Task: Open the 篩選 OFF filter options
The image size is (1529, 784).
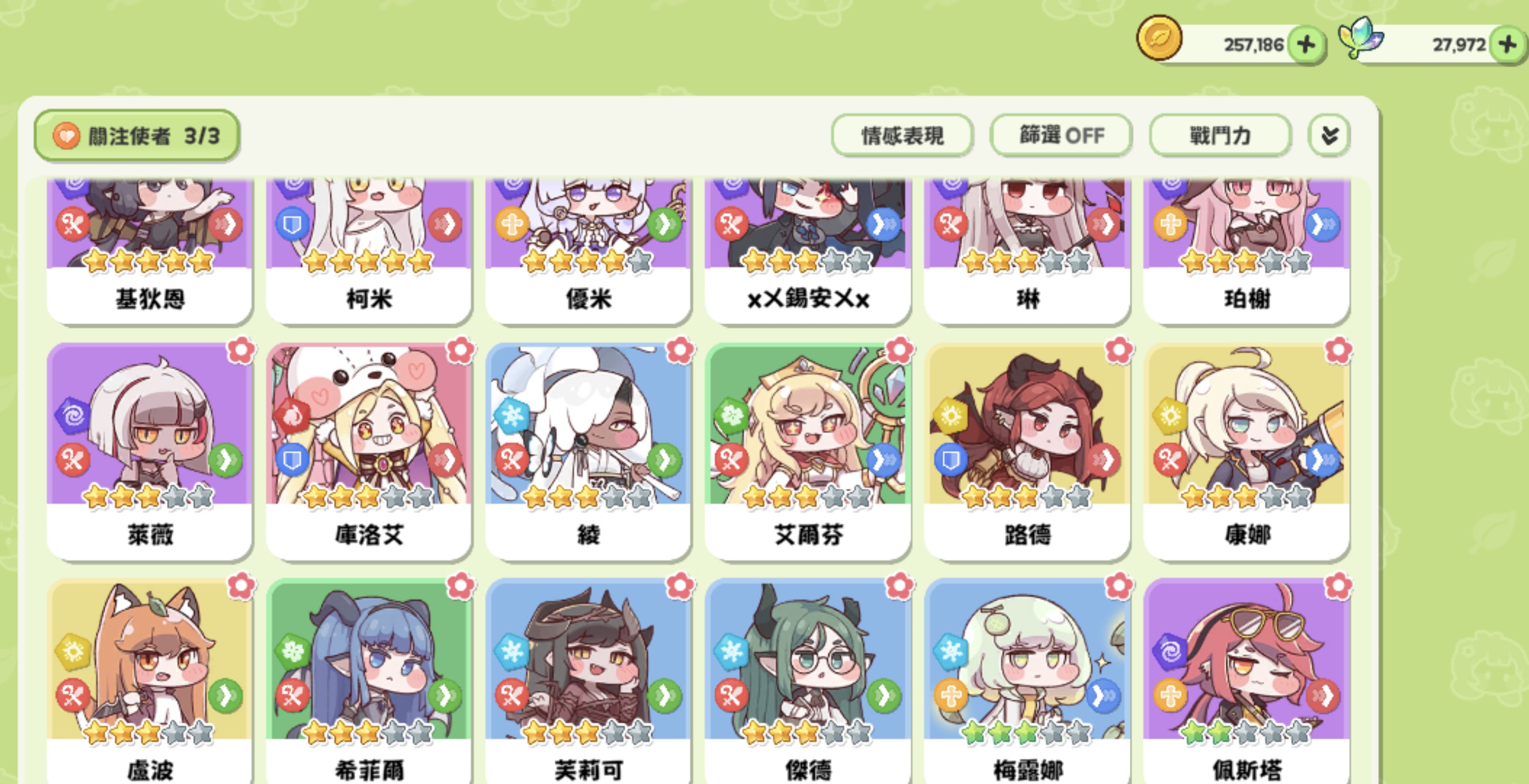Action: [x=1061, y=136]
